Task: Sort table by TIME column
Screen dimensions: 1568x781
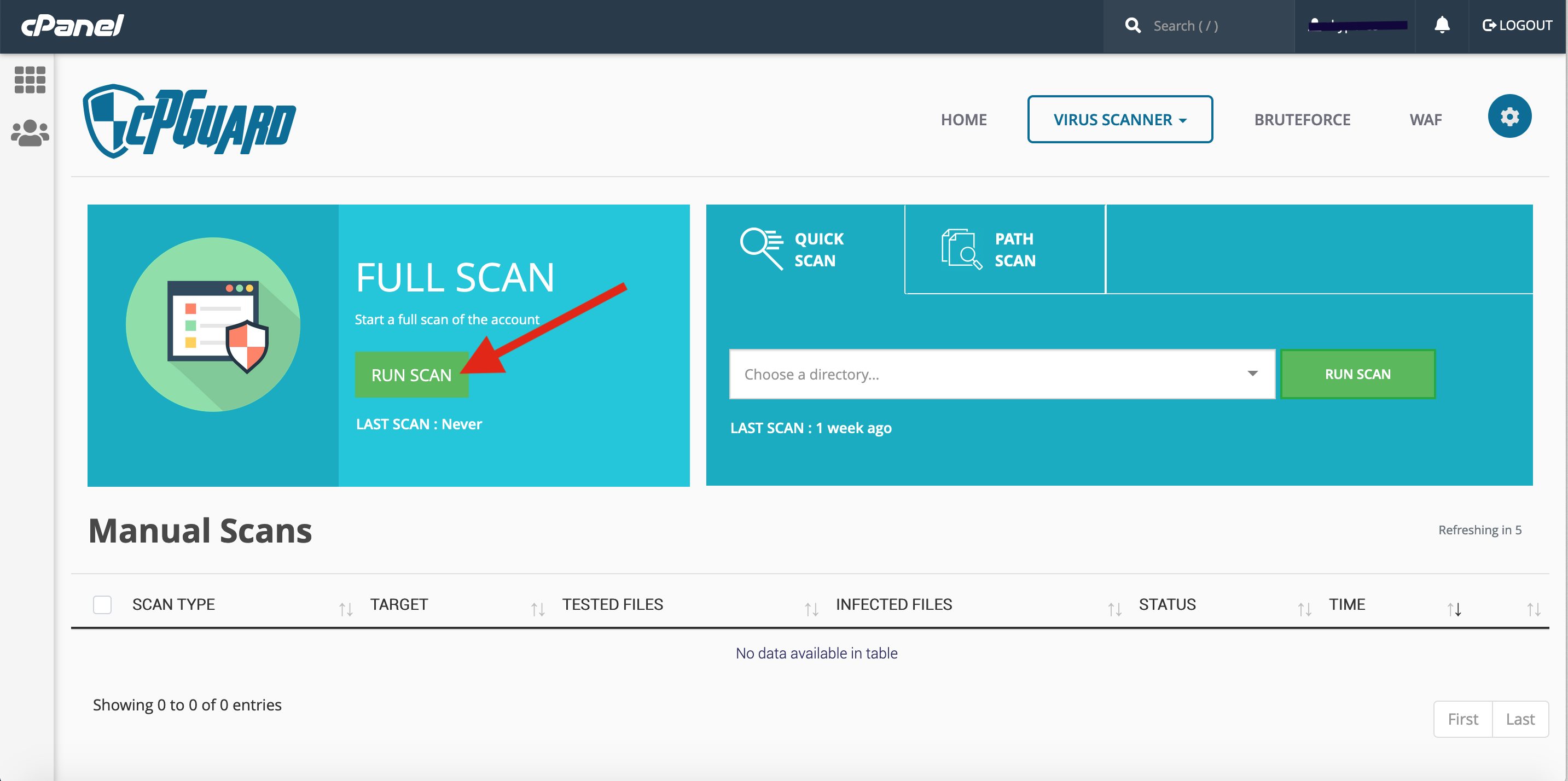Action: click(1346, 604)
